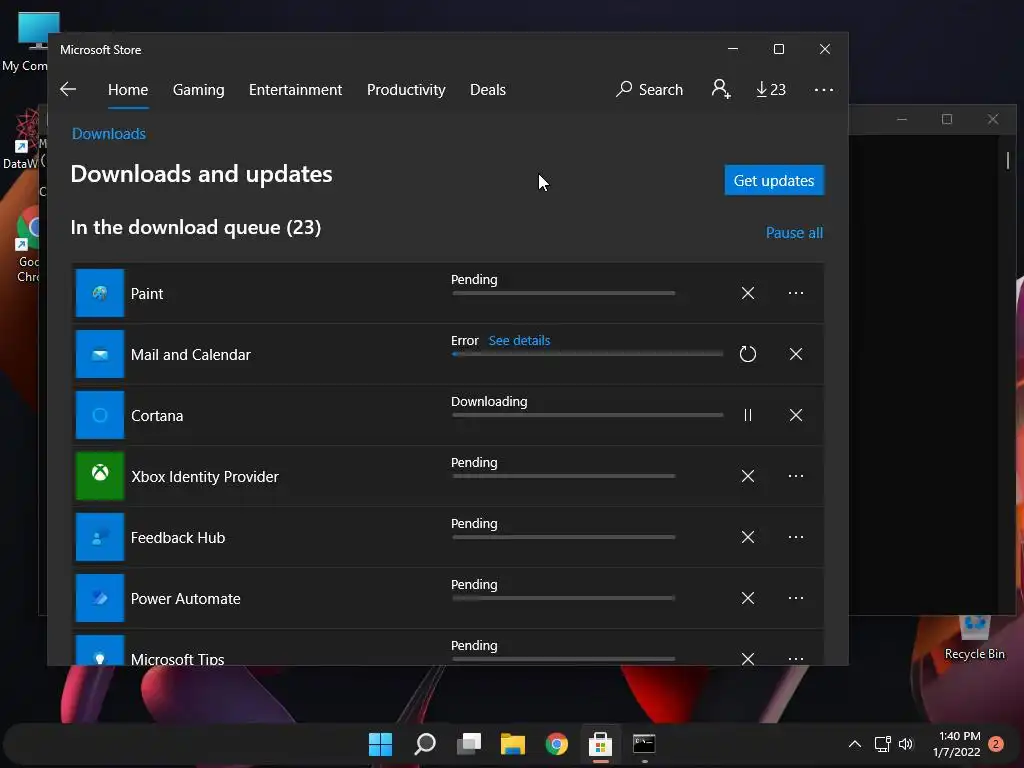Pause the Cortana download

click(748, 415)
